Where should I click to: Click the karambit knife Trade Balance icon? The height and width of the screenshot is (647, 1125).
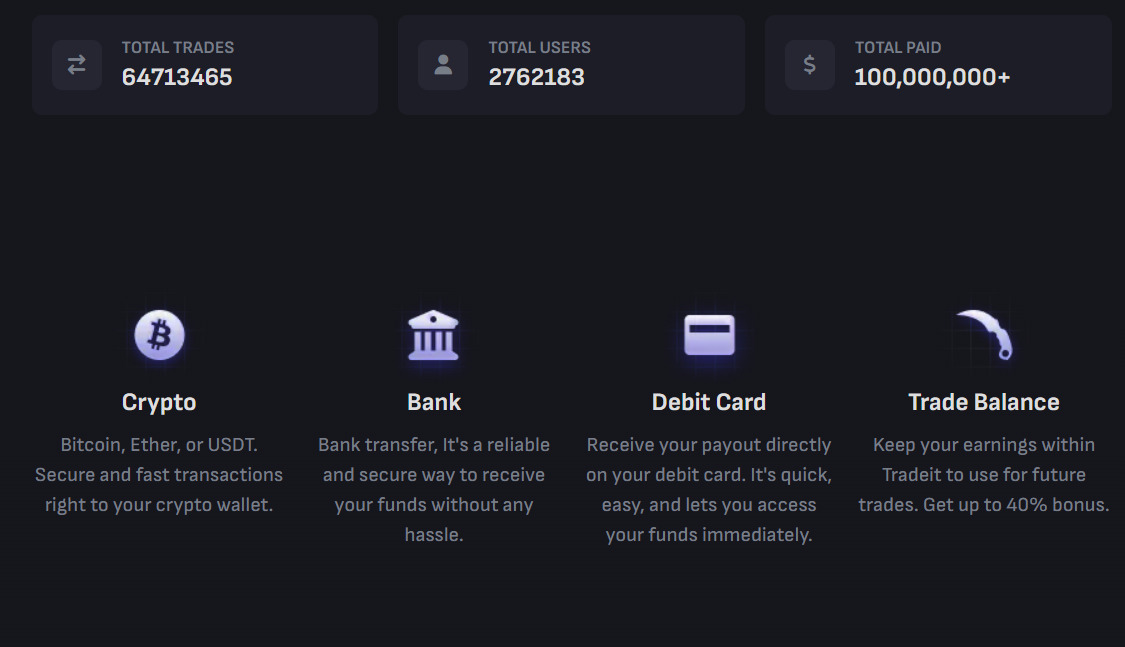click(x=985, y=334)
